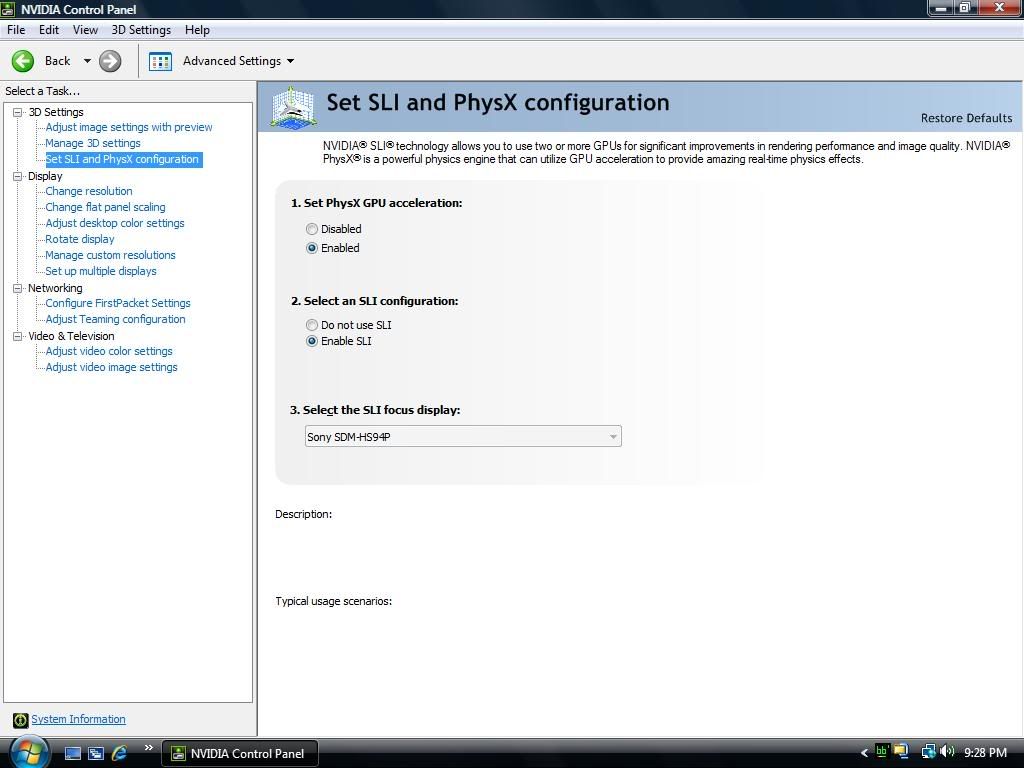This screenshot has width=1024, height=768.
Task: Click the NVIDIA Control Panel taskbar button
Action: point(239,754)
